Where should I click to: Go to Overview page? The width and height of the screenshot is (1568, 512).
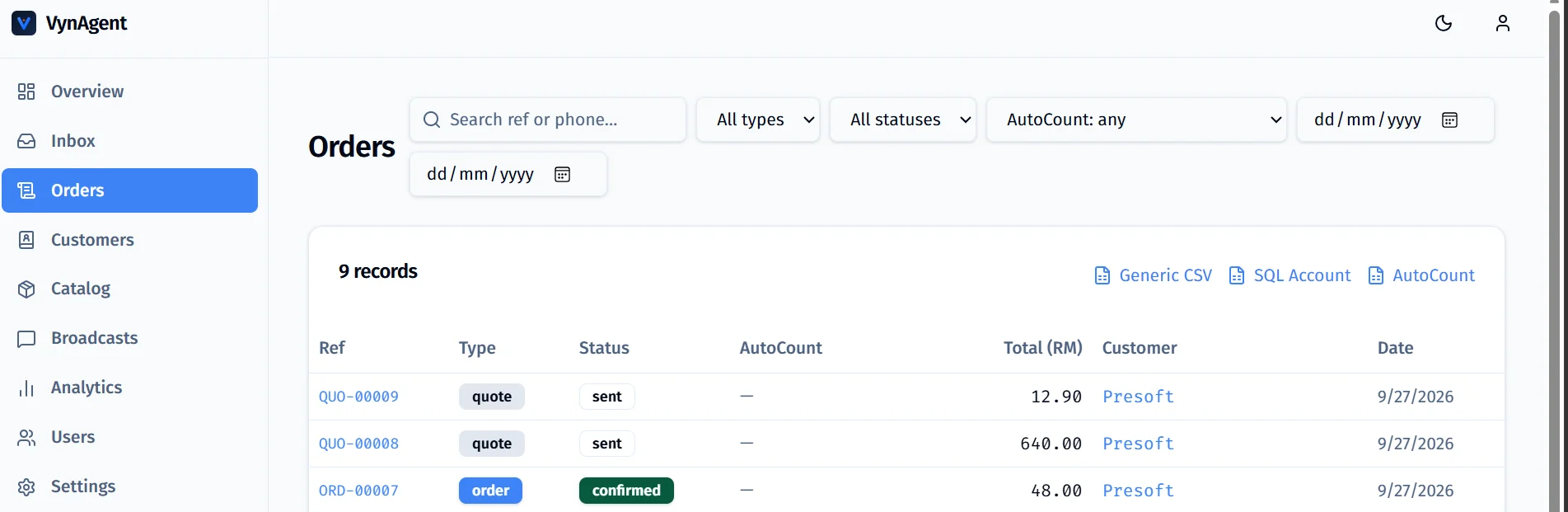click(x=129, y=92)
